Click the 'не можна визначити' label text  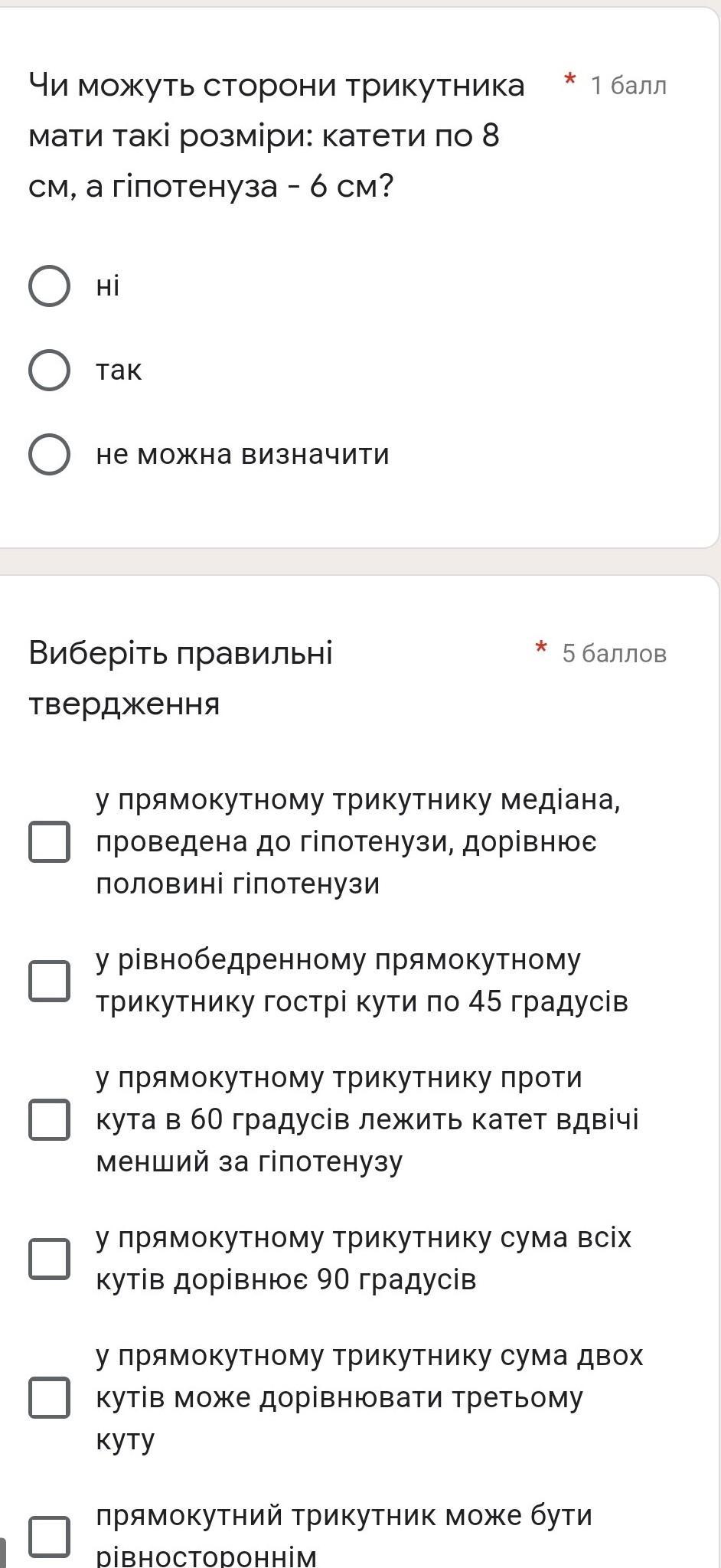[x=243, y=454]
